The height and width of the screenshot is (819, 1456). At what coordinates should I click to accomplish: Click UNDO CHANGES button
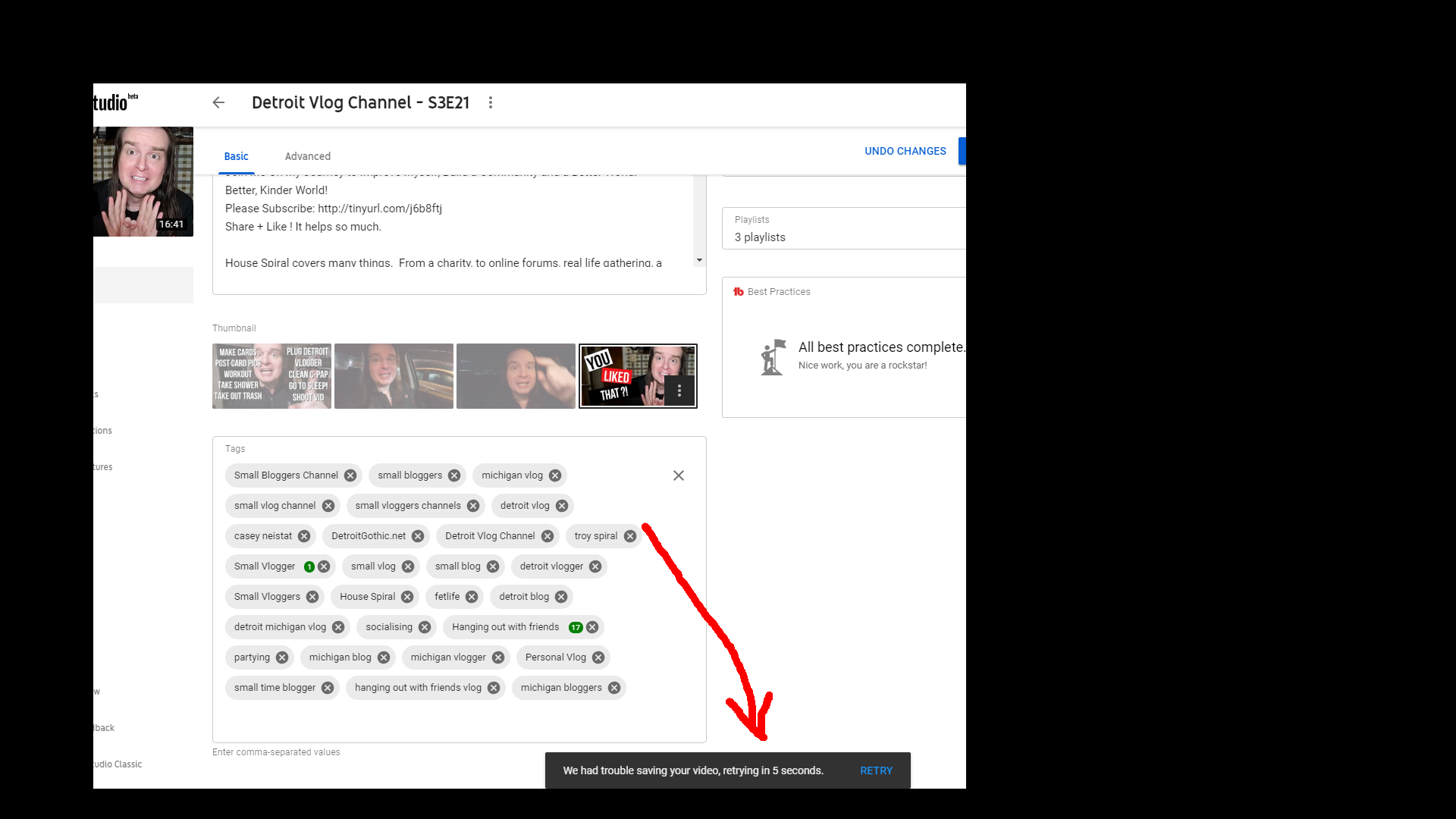tap(905, 151)
